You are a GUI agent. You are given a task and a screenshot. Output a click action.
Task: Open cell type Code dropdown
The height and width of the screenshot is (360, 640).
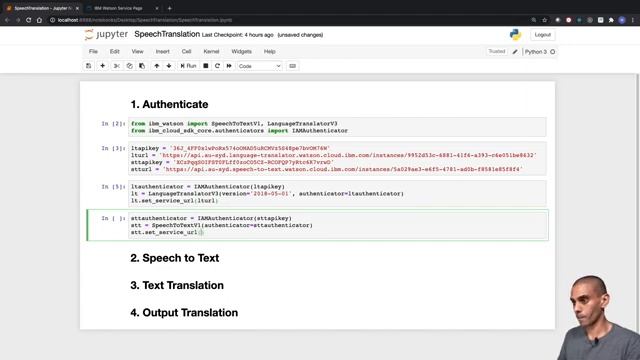coord(260,66)
